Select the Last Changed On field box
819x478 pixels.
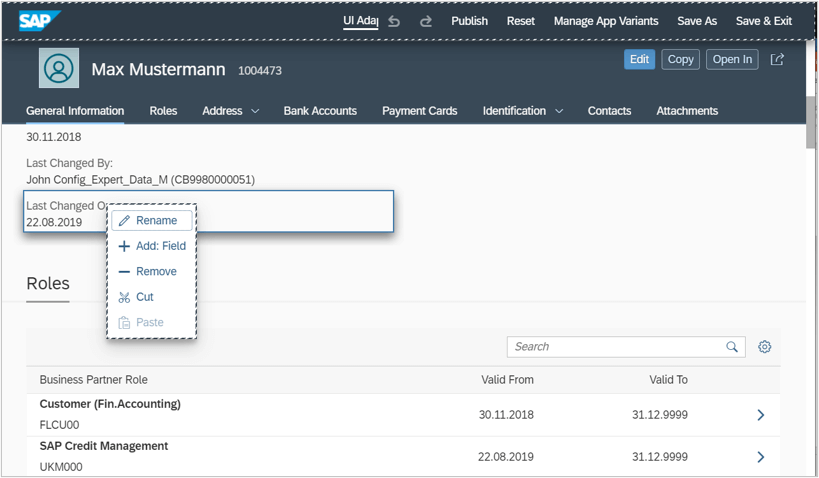(x=208, y=212)
